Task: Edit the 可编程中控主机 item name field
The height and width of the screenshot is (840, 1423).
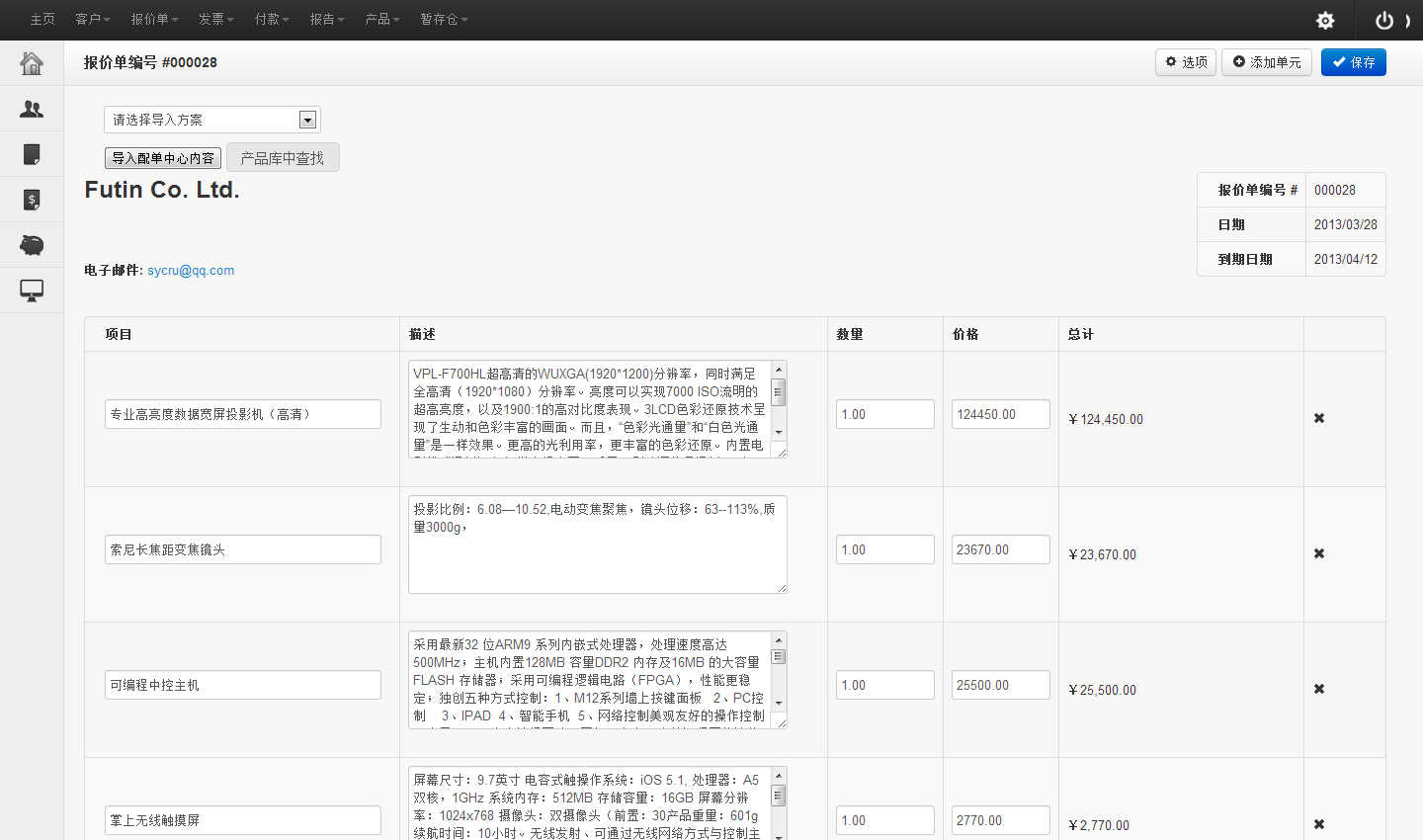Action: (243, 685)
